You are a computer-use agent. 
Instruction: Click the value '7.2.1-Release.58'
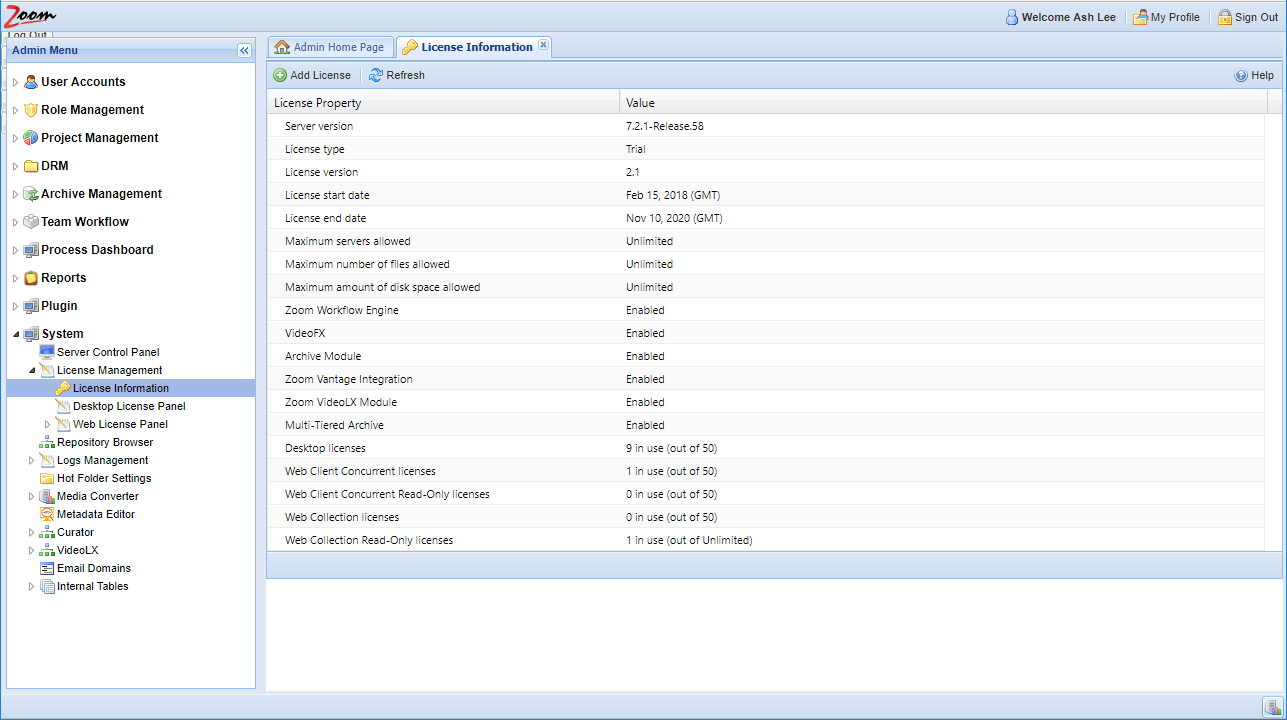click(x=665, y=126)
